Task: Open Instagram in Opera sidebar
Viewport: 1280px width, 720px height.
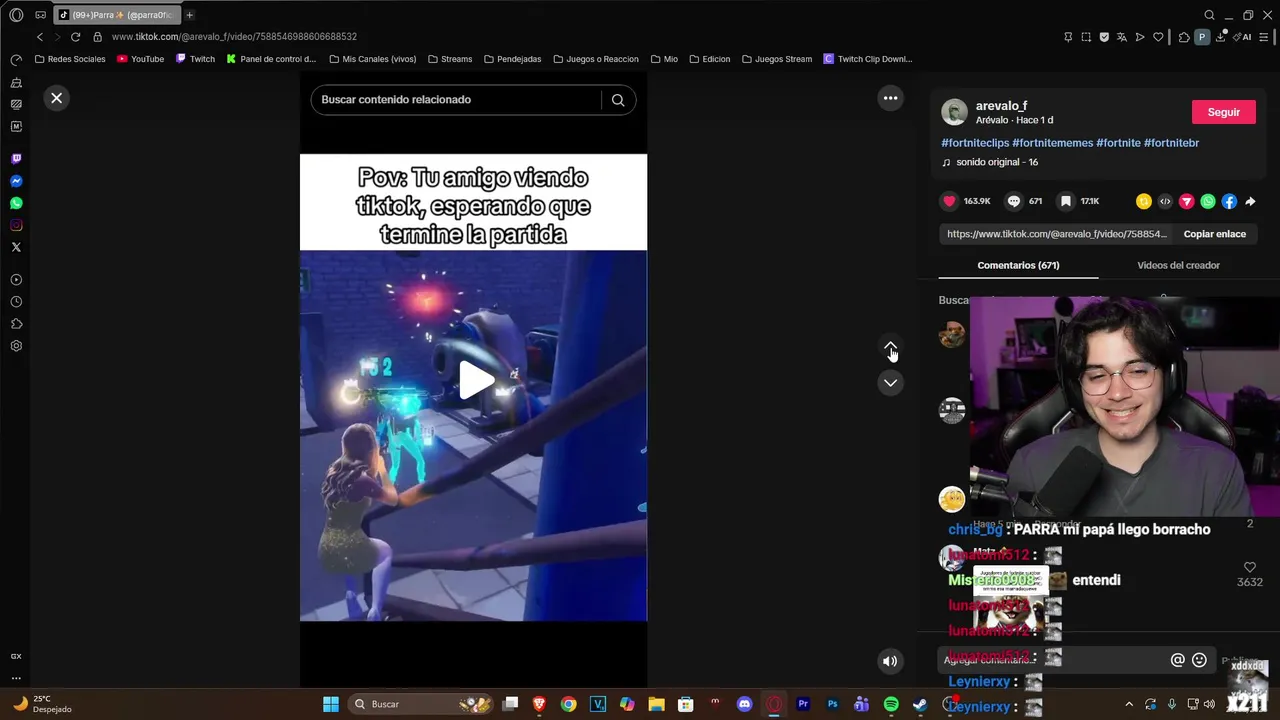Action: tap(16, 225)
